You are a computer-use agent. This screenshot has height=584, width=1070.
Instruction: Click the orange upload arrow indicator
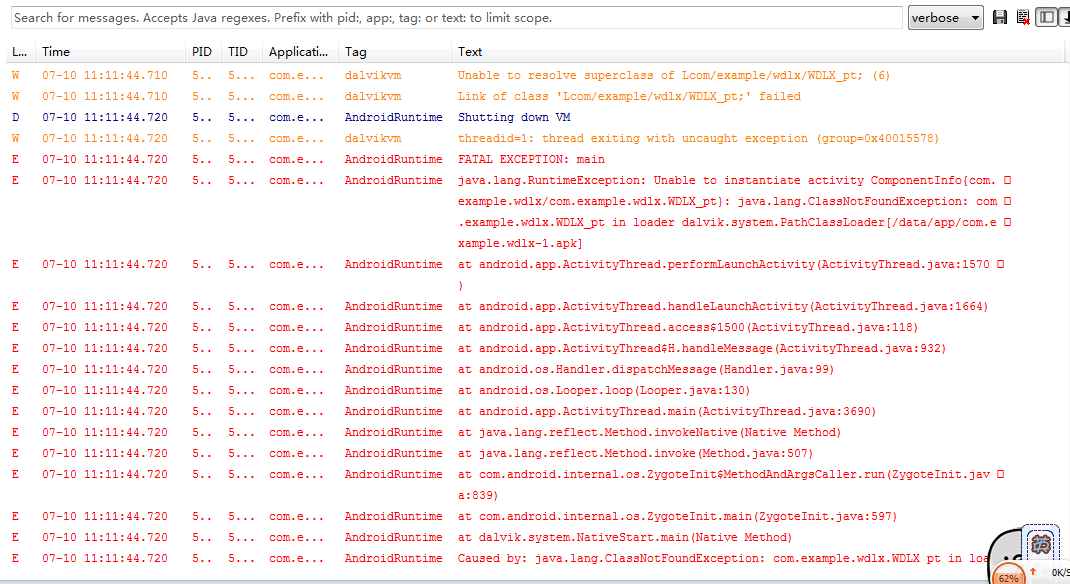pyautogui.click(x=1033, y=571)
